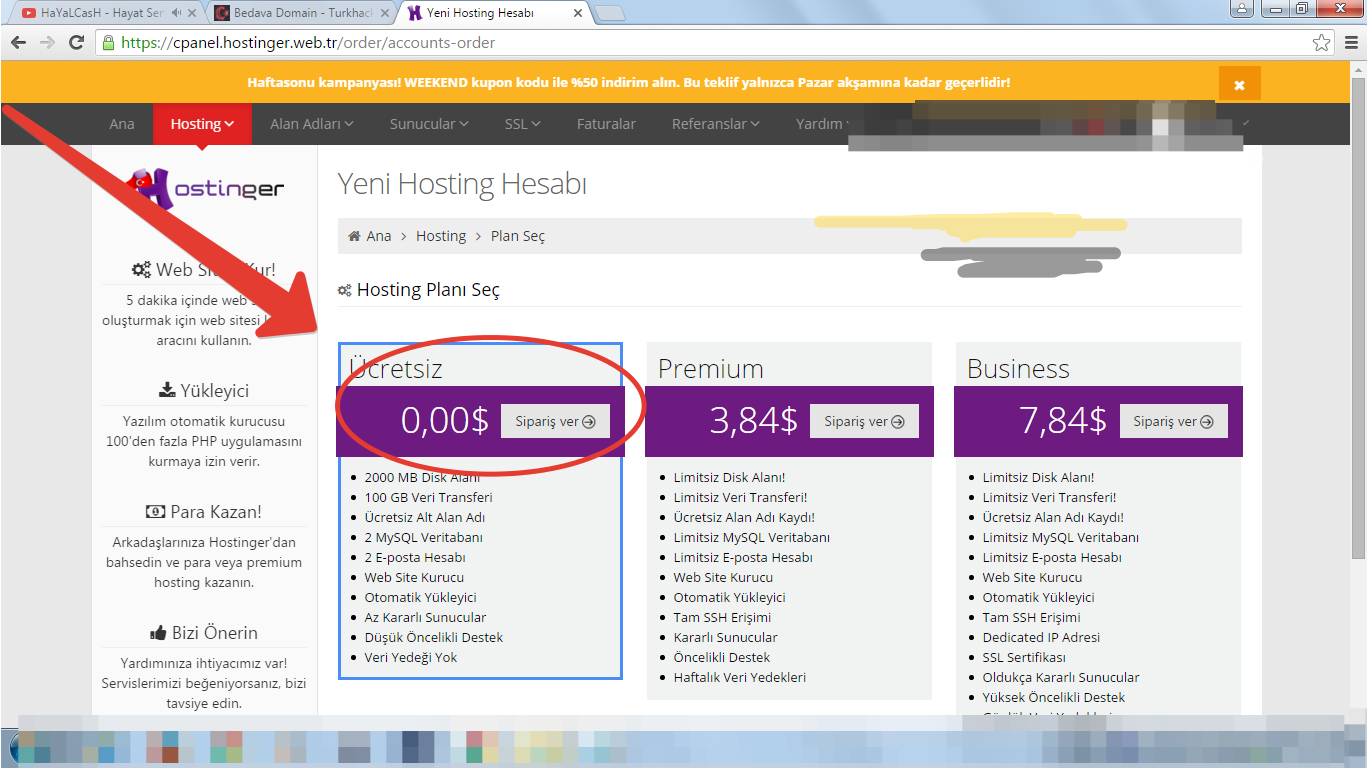1367x768 pixels.
Task: Bookmark this page with the star icon
Action: point(1321,43)
